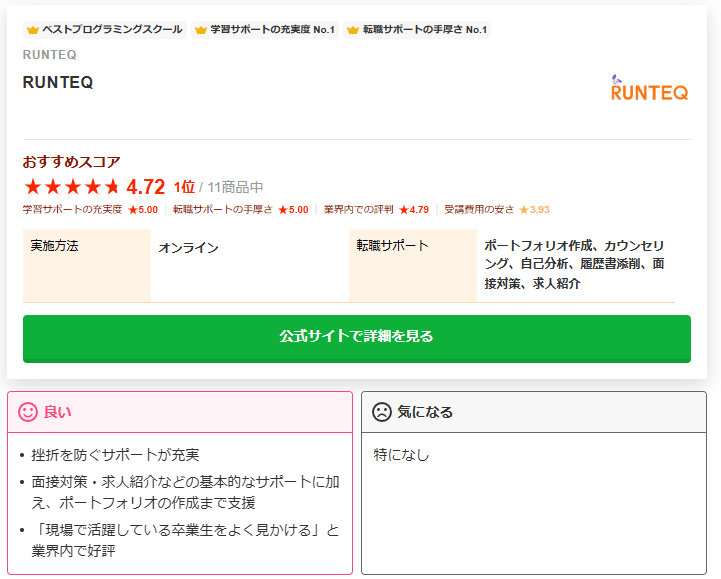Click the 学習サポートの充実度 No.1 crown badge

pyautogui.click(x=265, y=30)
